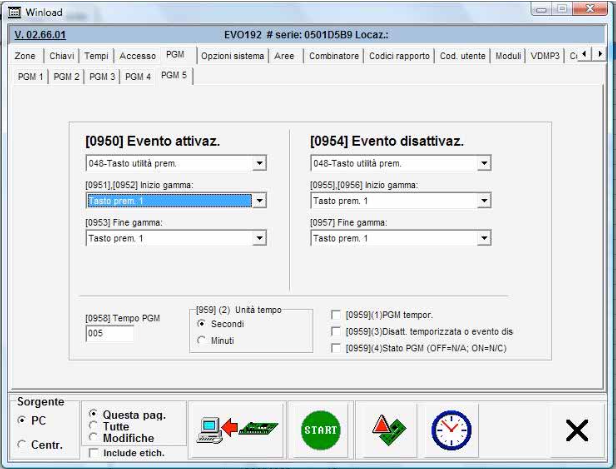Click the Winload title bar app icon

tap(15, 12)
